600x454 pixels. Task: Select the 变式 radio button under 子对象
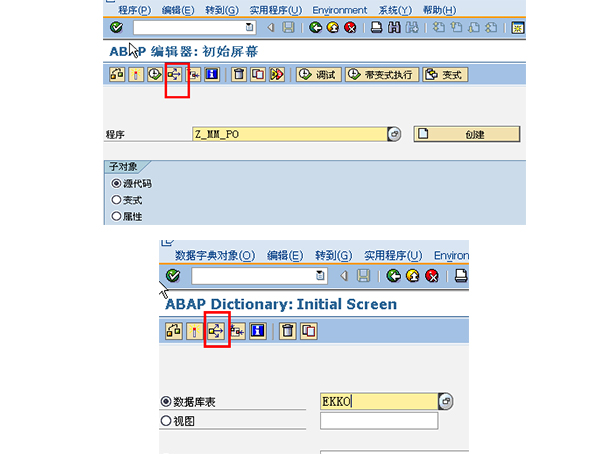pos(117,200)
